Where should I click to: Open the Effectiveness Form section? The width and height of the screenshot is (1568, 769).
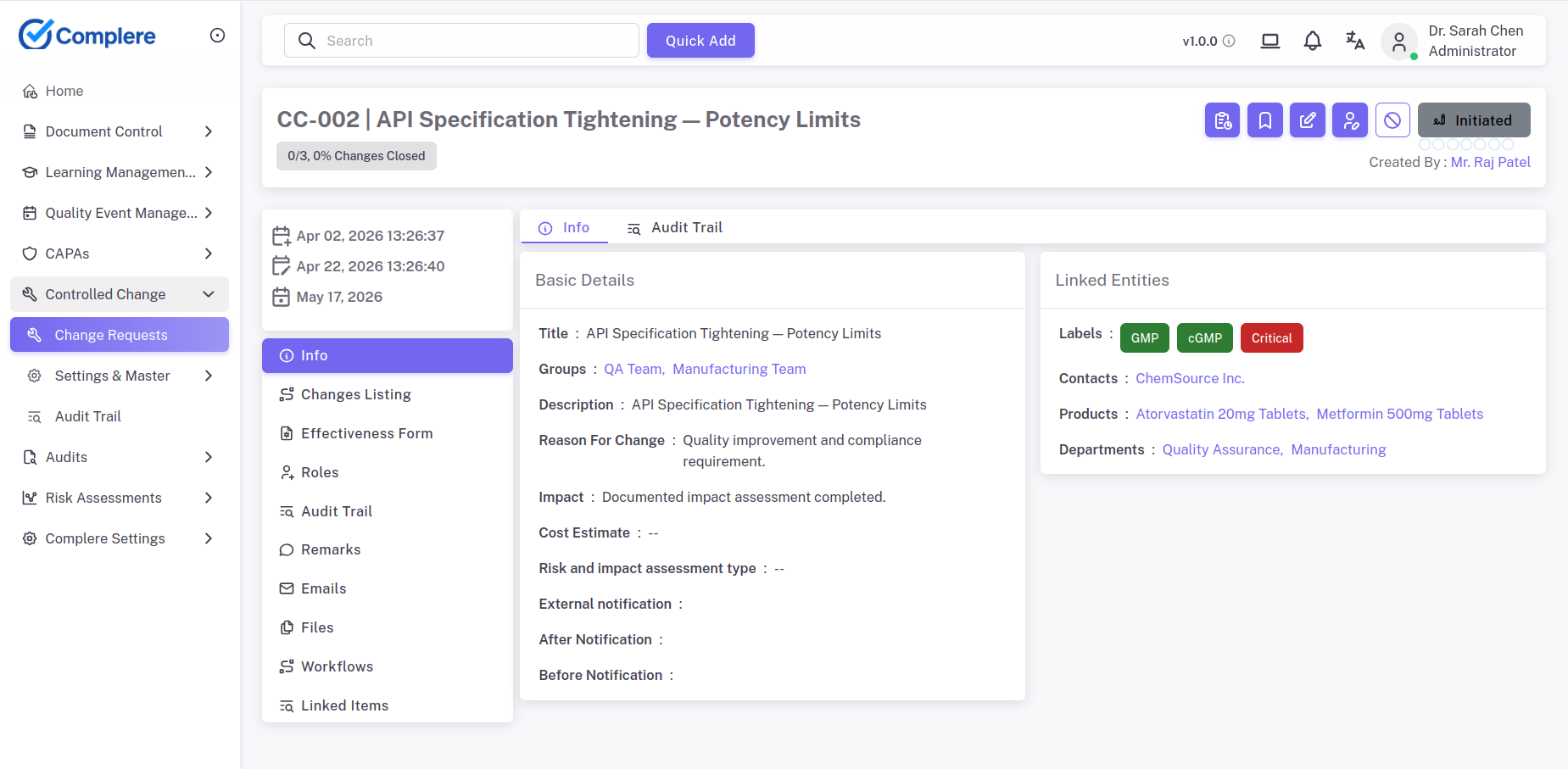click(366, 433)
